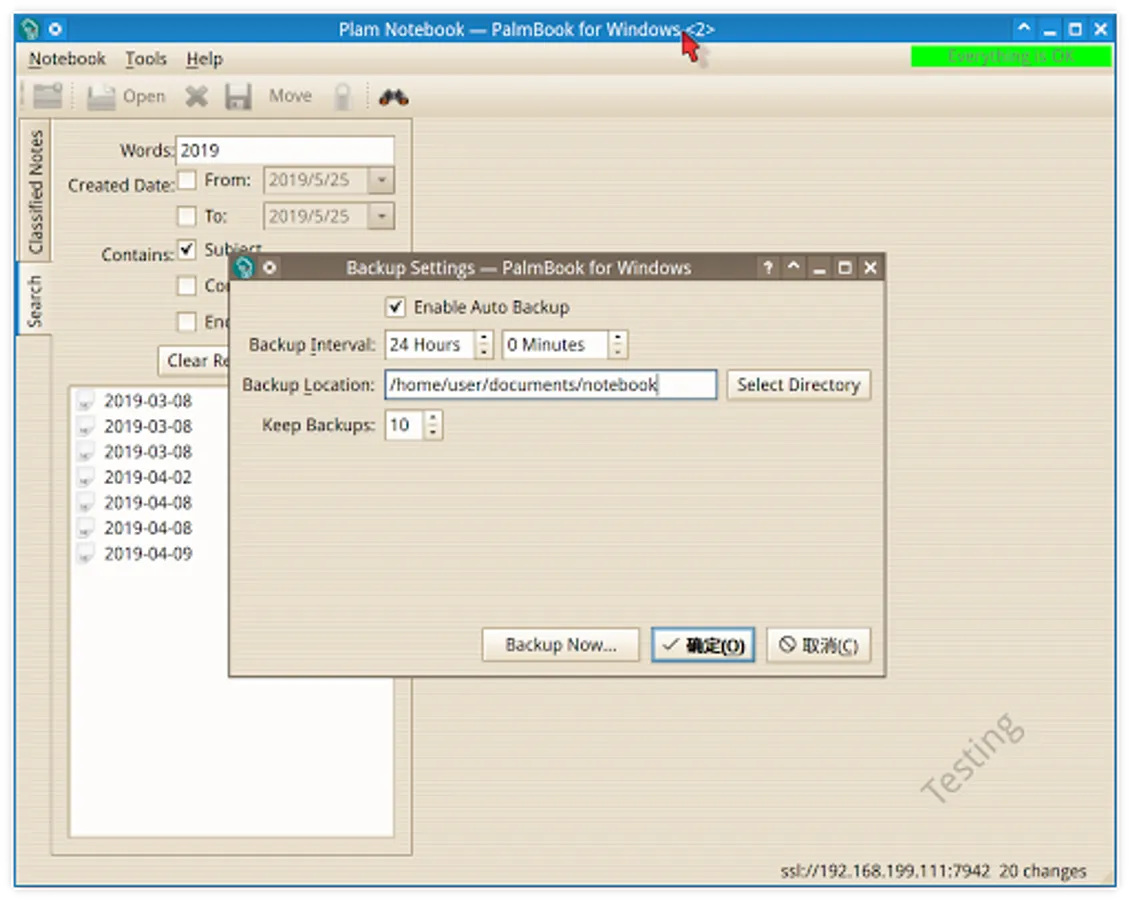
Task: Enable the Created Date From checkbox
Action: point(186,180)
